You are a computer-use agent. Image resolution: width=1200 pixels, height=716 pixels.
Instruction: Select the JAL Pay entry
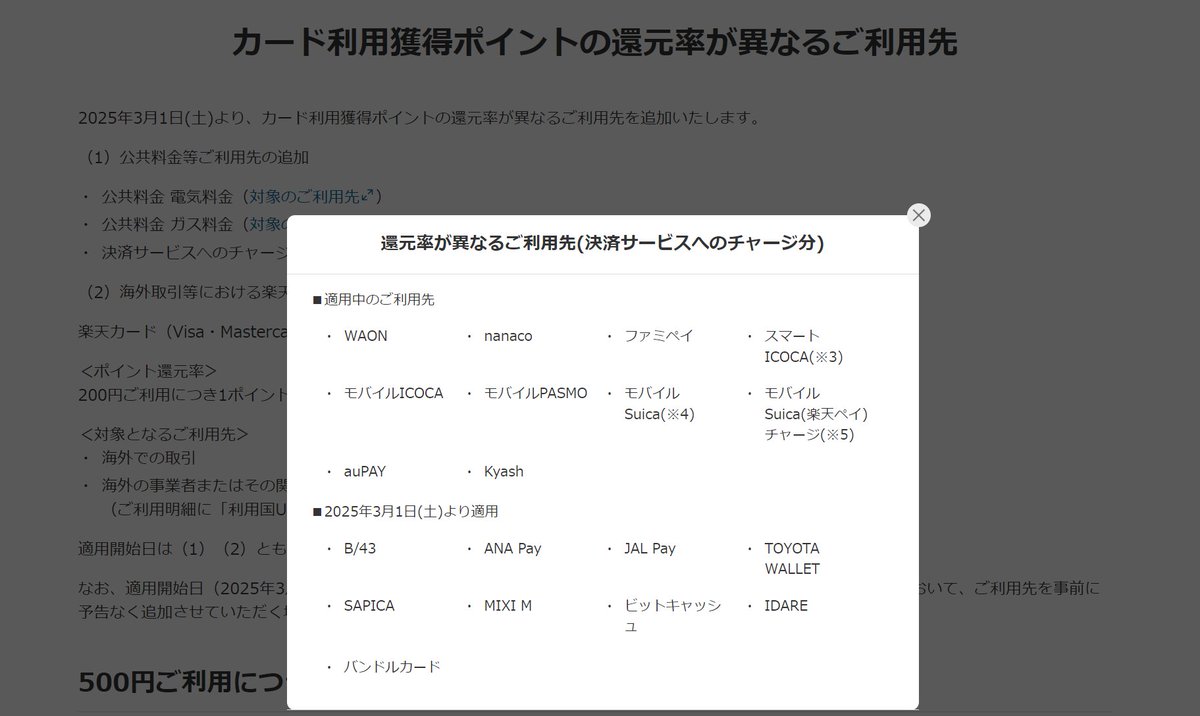coord(650,548)
